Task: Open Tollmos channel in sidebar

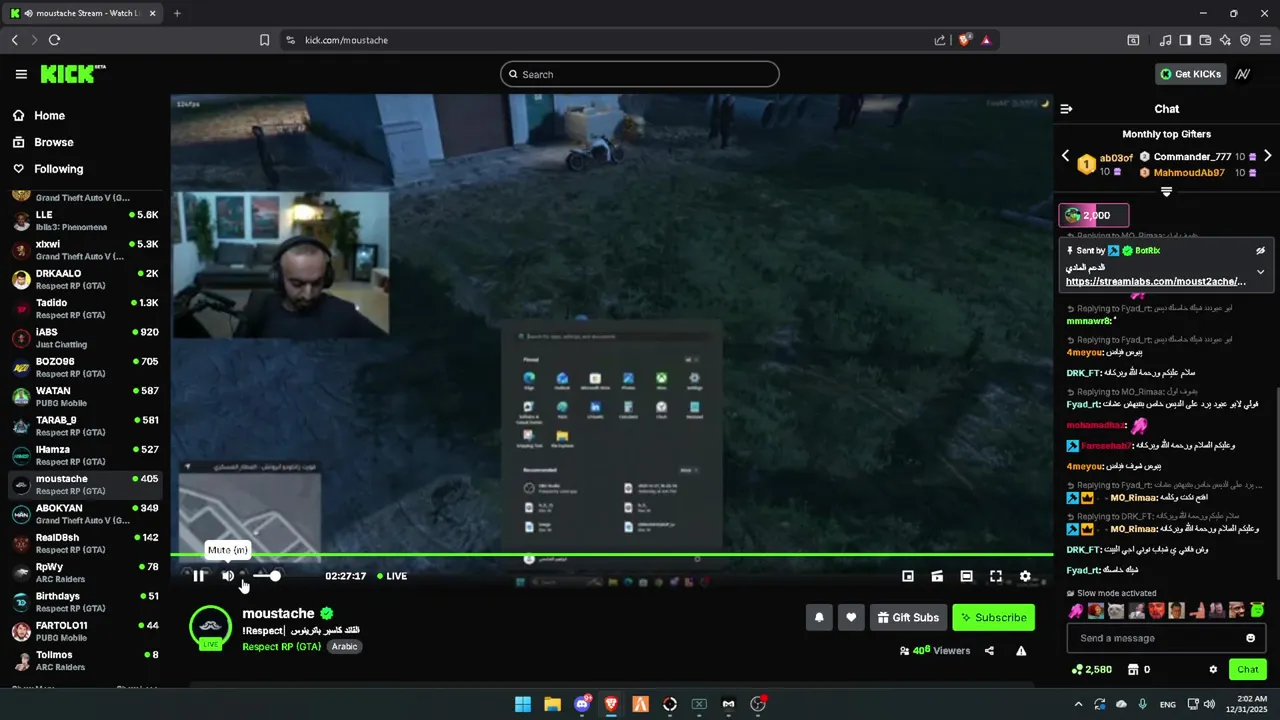Action: [85, 660]
